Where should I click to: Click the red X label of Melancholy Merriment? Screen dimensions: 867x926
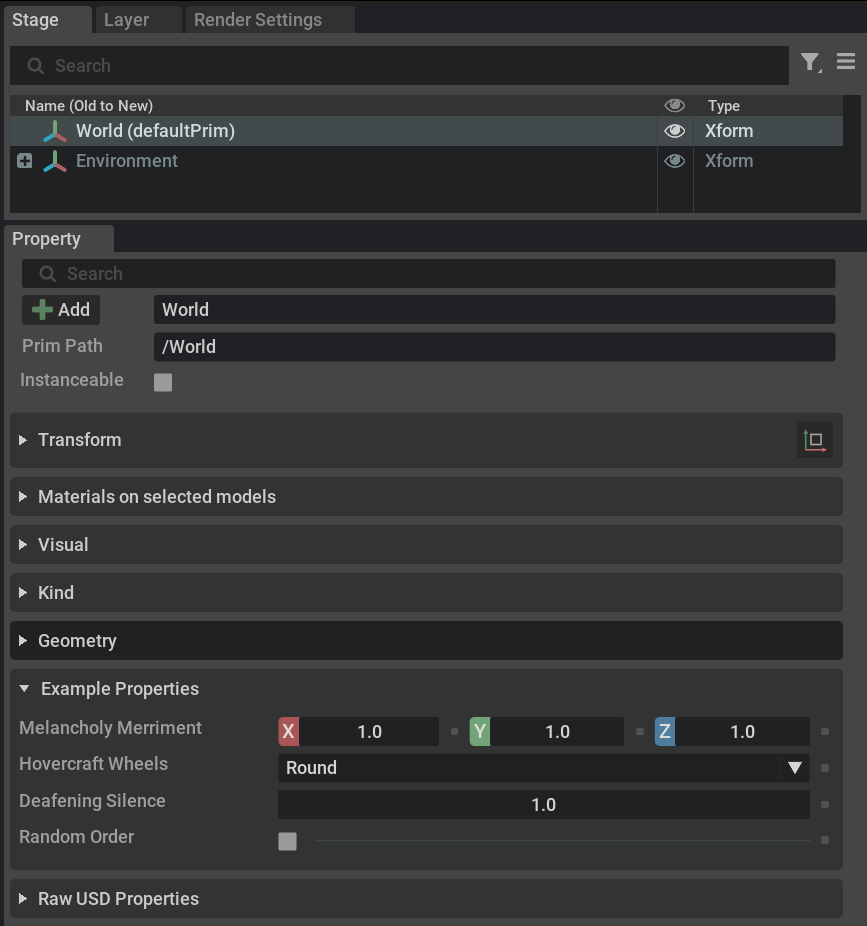tap(288, 732)
